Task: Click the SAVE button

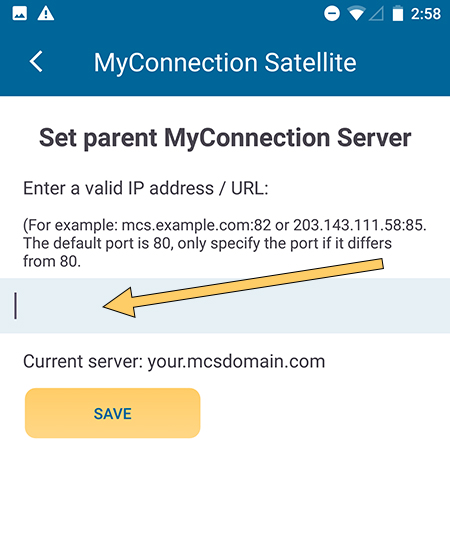Action: tap(113, 413)
